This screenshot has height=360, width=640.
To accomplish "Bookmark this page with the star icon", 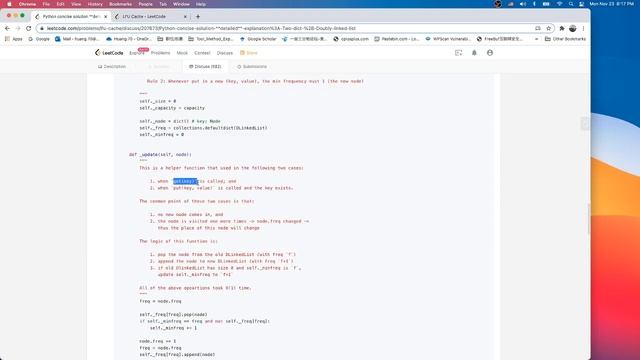I will pos(549,28).
